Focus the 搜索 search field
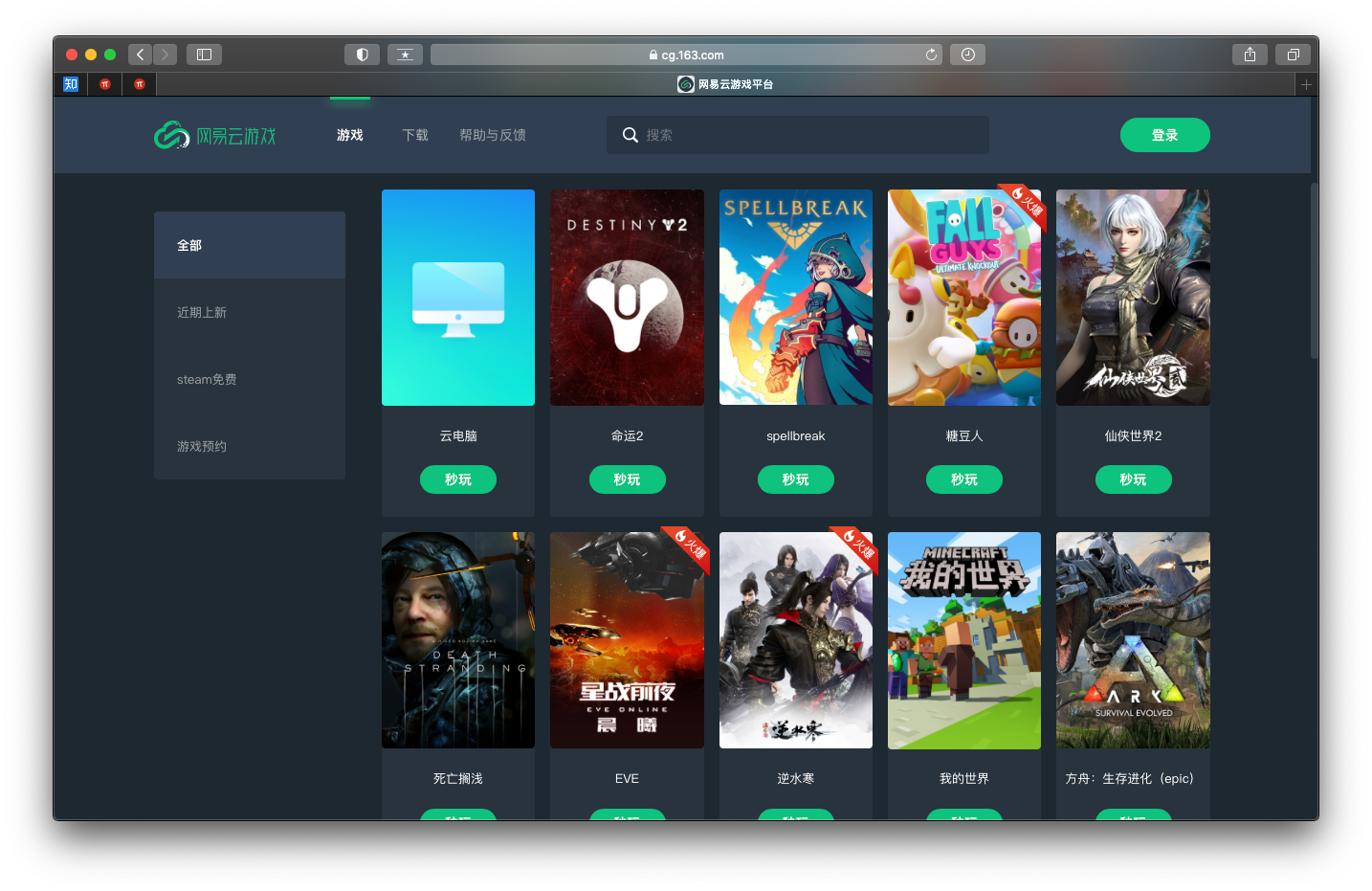 798,135
